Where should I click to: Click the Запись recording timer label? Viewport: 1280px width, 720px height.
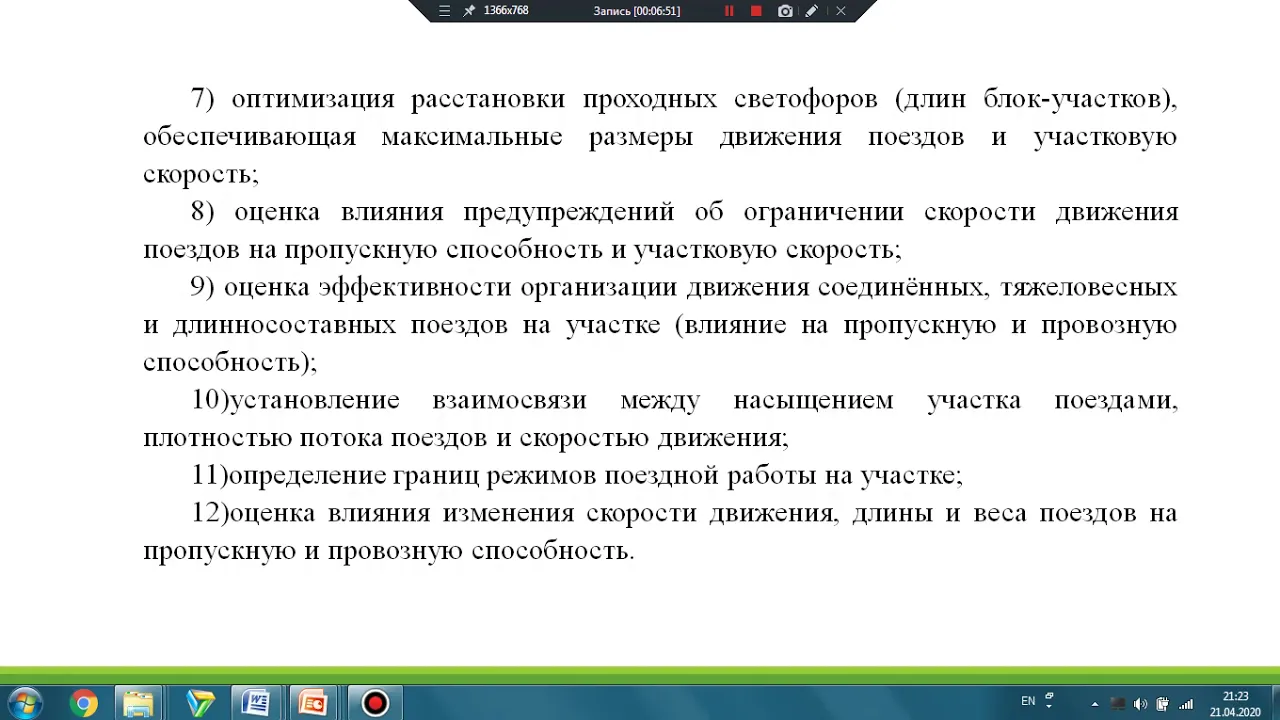point(637,11)
